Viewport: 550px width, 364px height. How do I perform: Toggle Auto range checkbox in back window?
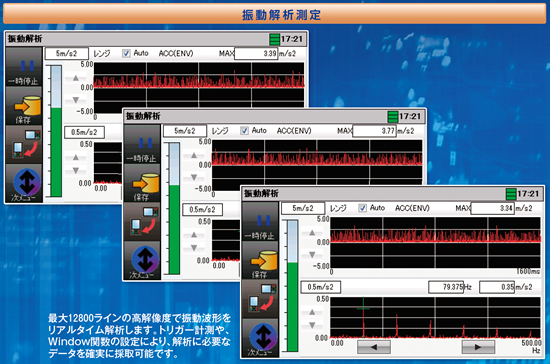[126, 53]
